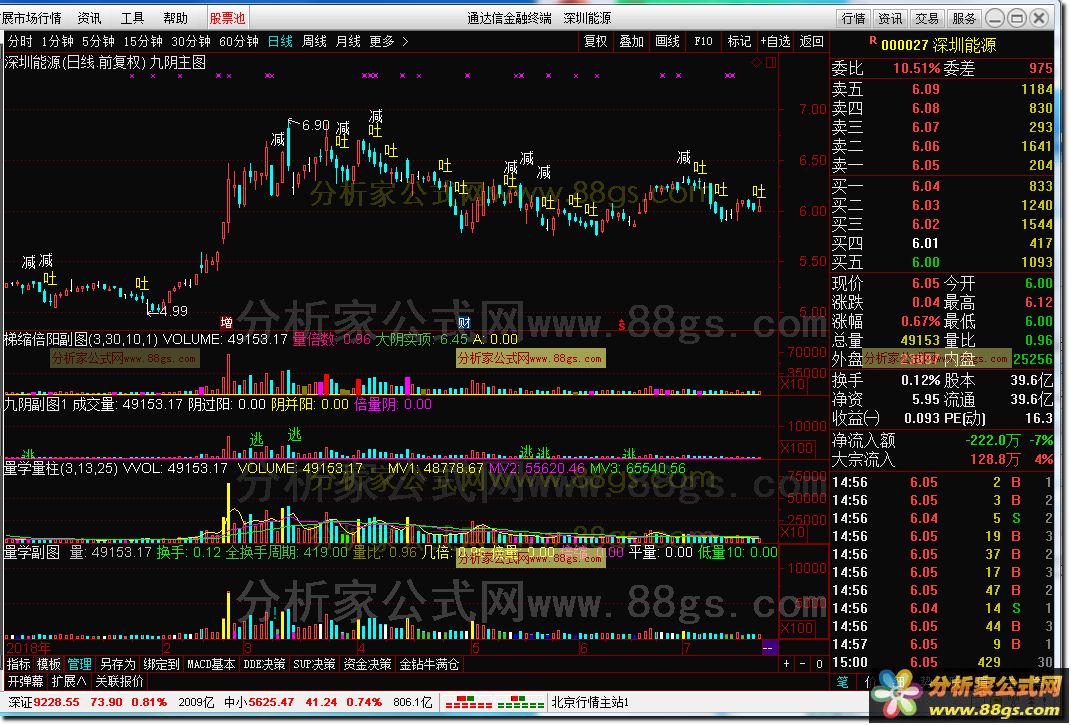Viewport: 1071px width, 725px height.
Task: Click the panel layout icon beside the diamond
Action: click(x=771, y=63)
